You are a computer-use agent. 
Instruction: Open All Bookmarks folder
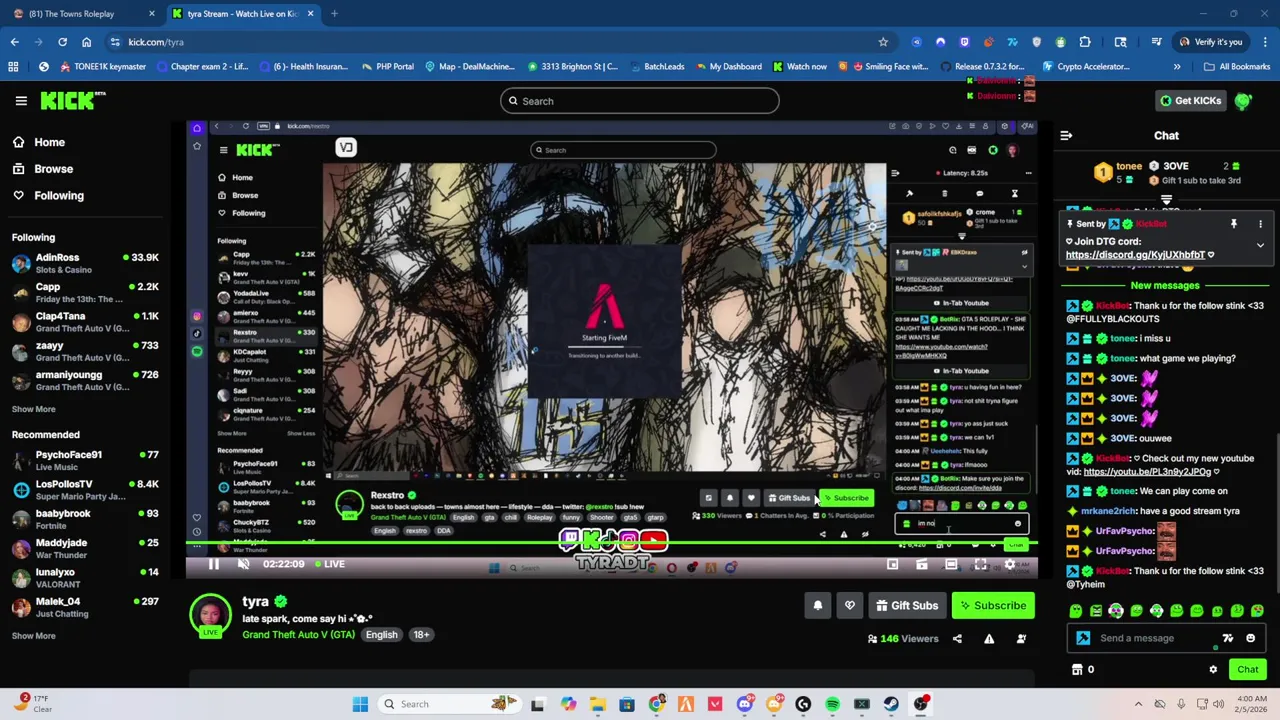[1237, 67]
